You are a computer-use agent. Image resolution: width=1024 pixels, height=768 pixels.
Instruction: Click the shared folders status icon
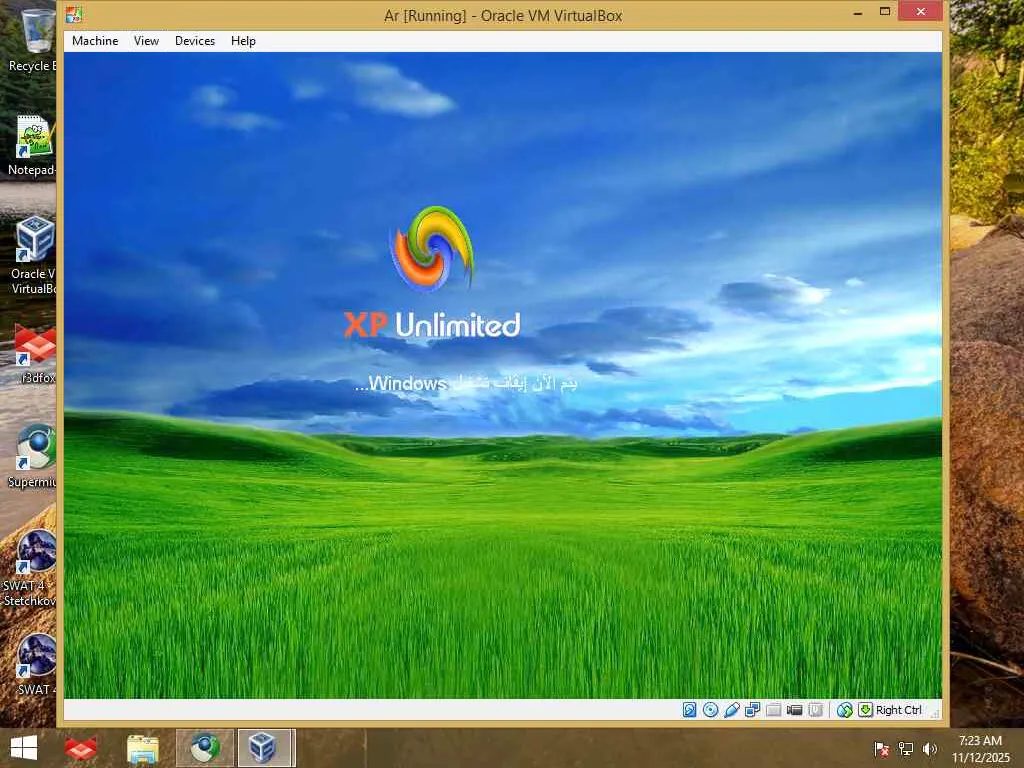[x=773, y=710]
